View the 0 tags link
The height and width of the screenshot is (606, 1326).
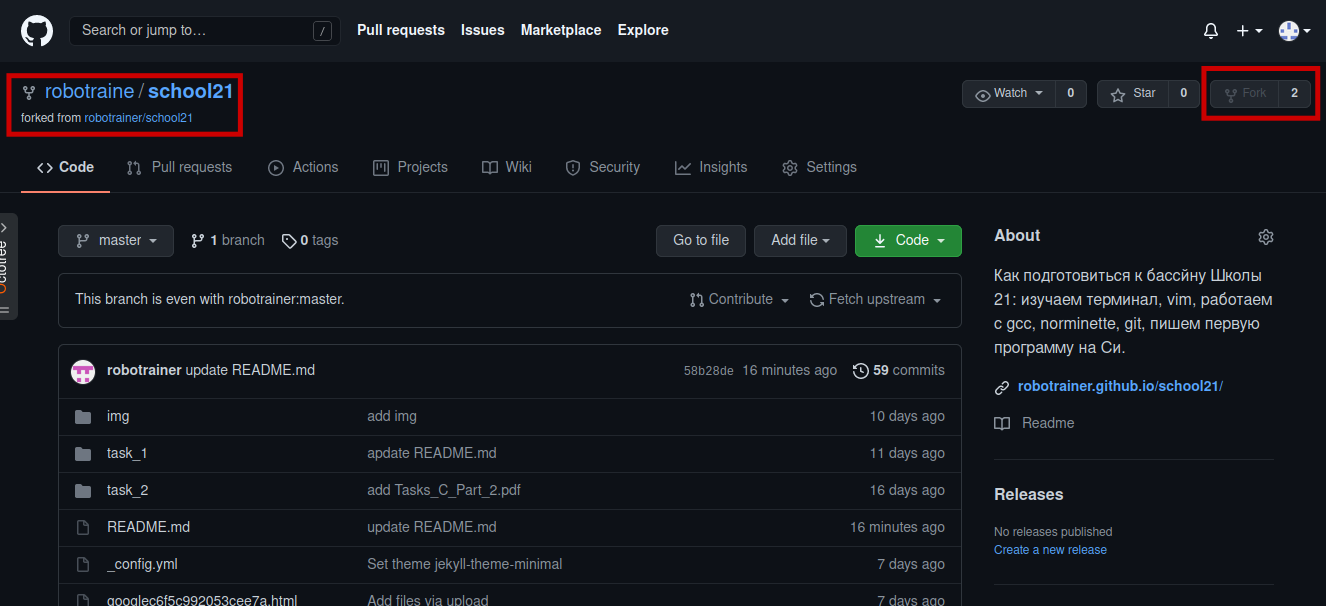310,241
